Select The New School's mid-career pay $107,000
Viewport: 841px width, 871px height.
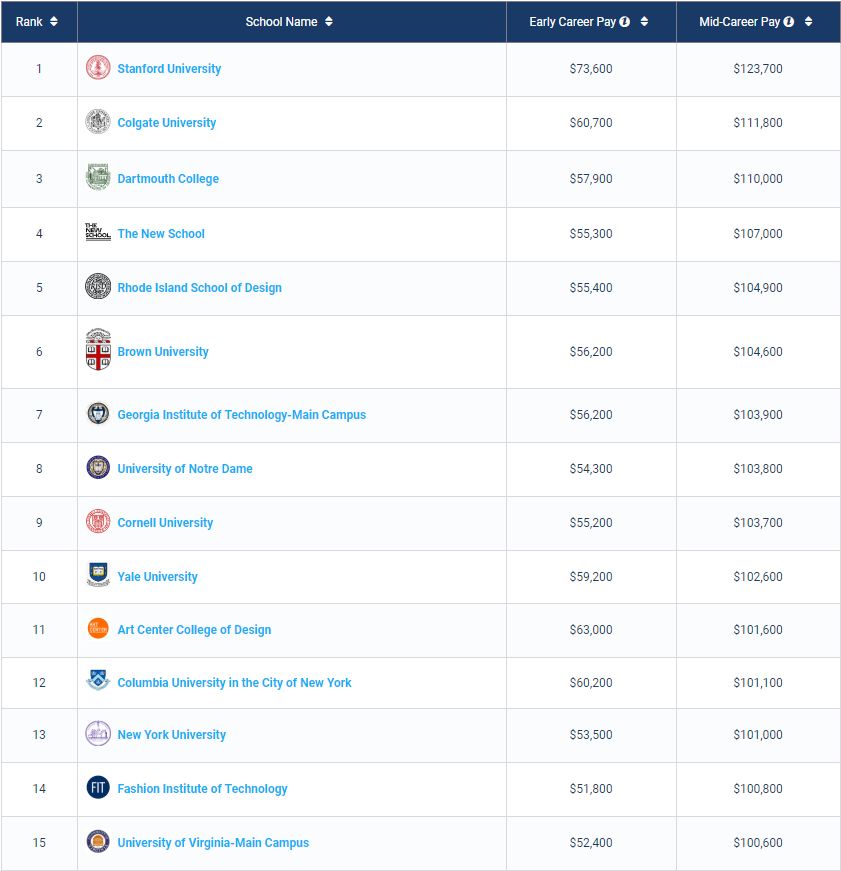click(758, 234)
